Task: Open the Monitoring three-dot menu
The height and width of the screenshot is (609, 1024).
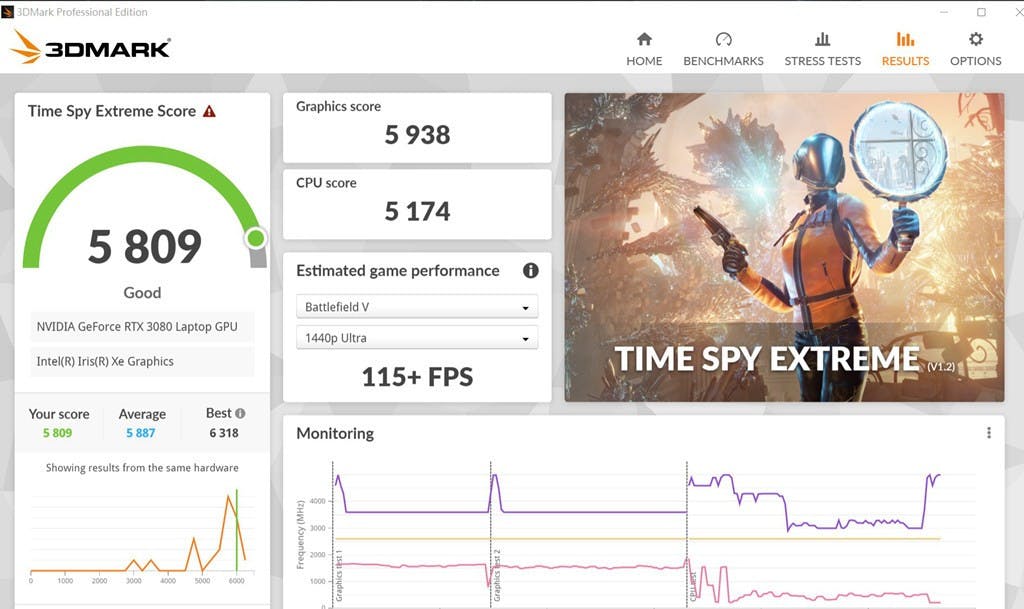Action: (989, 433)
